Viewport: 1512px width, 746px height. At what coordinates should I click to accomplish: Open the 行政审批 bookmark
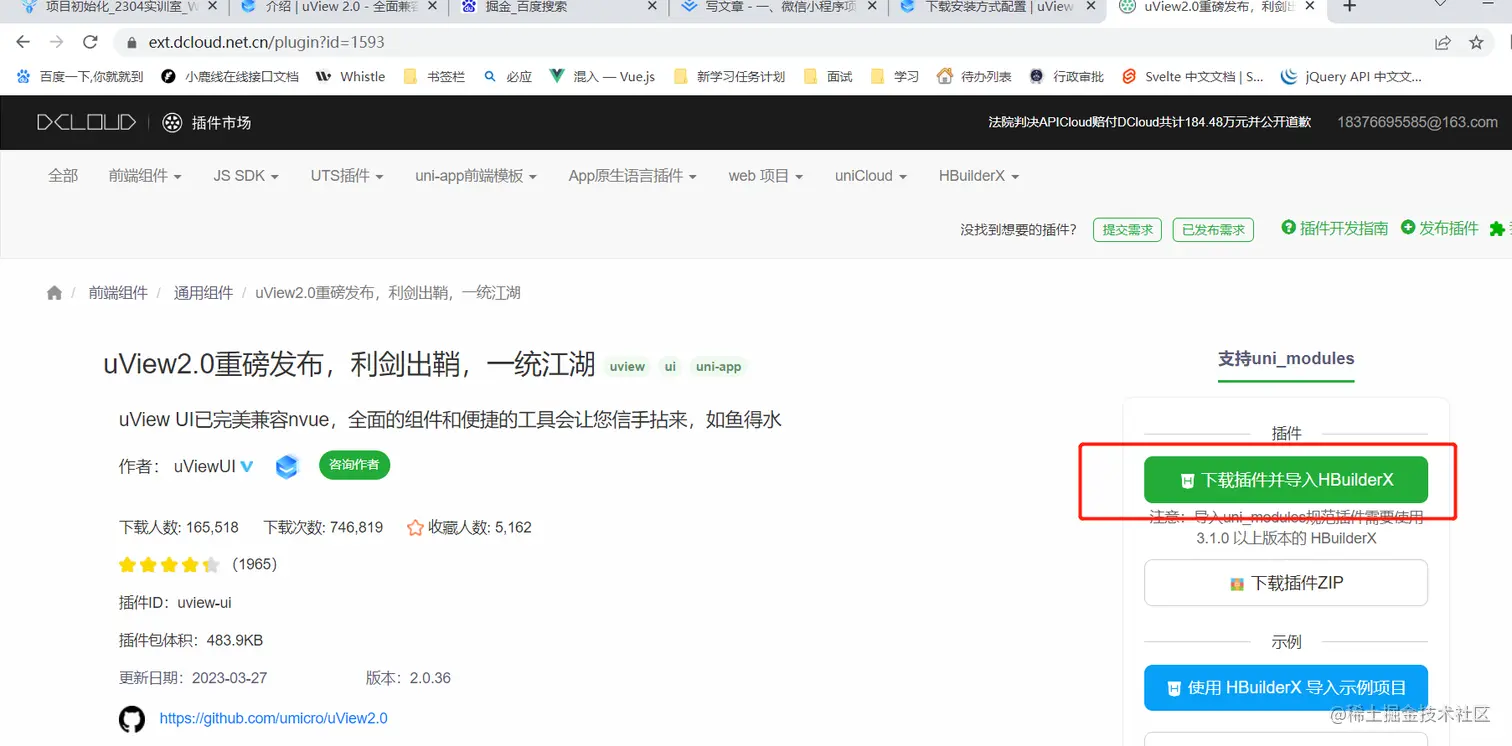pos(1066,76)
